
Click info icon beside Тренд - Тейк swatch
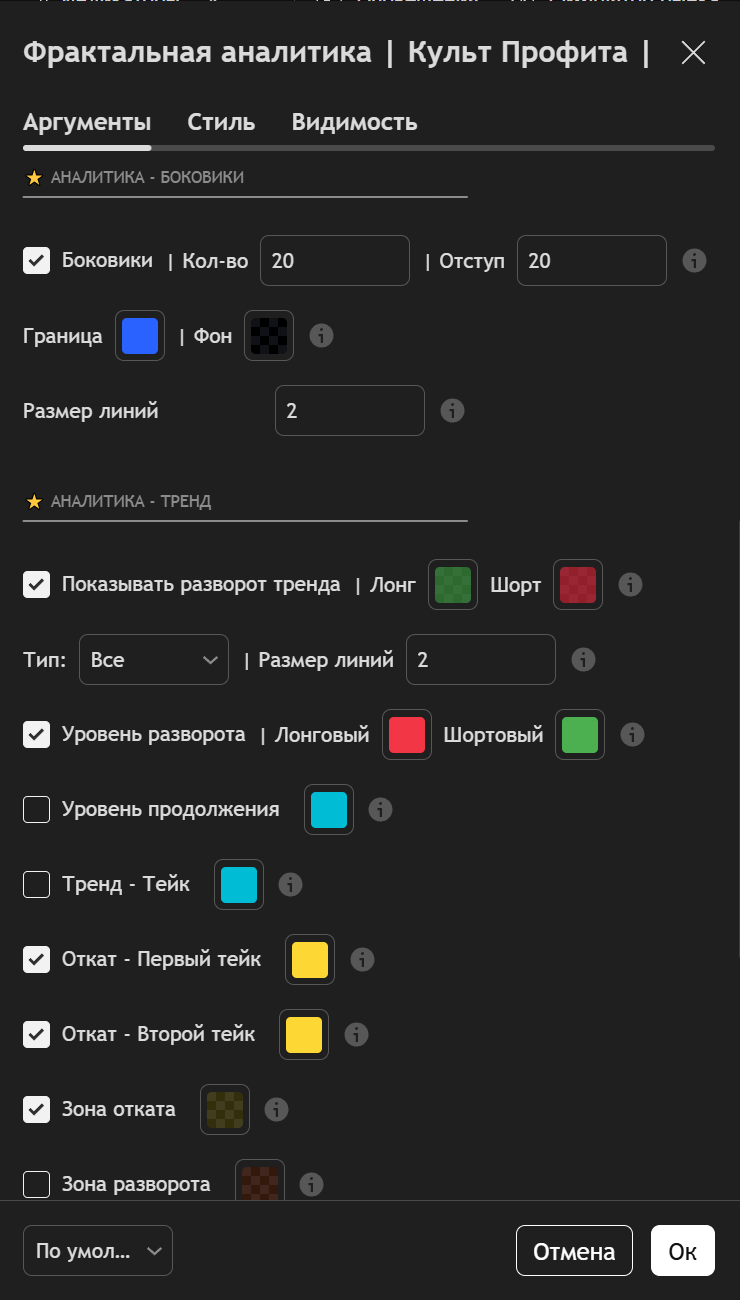click(x=290, y=885)
